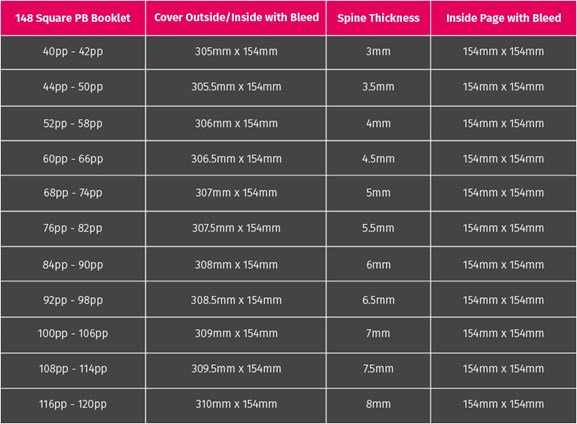The width and height of the screenshot is (577, 424).
Task: Select the '305.5mm x 154mm' cover cell
Action: (x=236, y=87)
